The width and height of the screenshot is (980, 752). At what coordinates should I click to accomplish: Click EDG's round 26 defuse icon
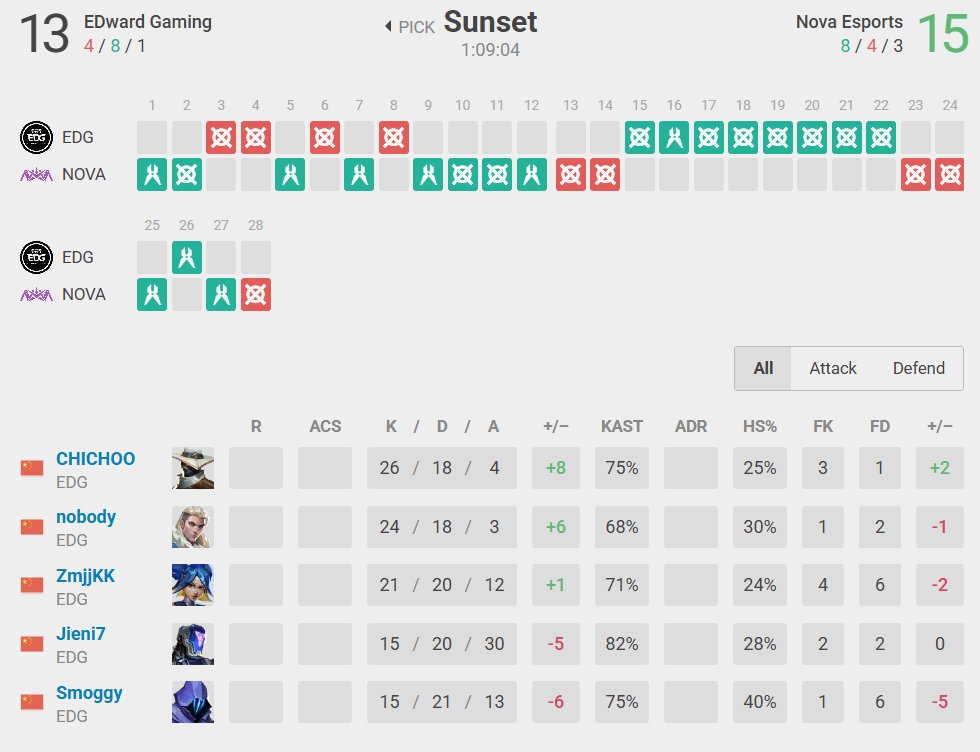coord(186,258)
